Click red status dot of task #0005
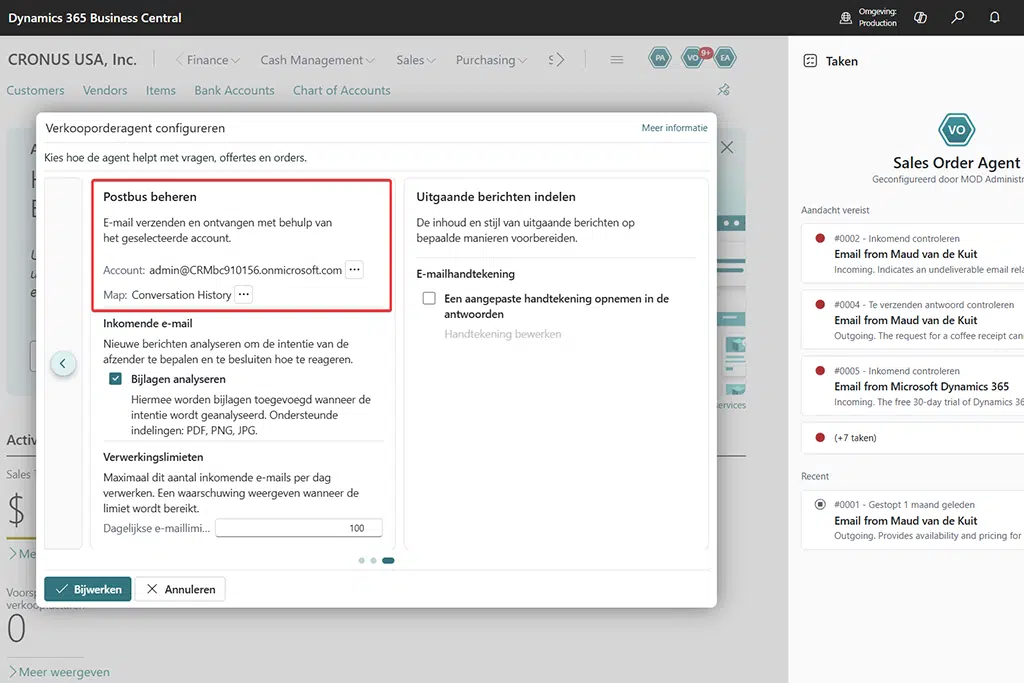Image resolution: width=1024 pixels, height=683 pixels. pos(820,370)
